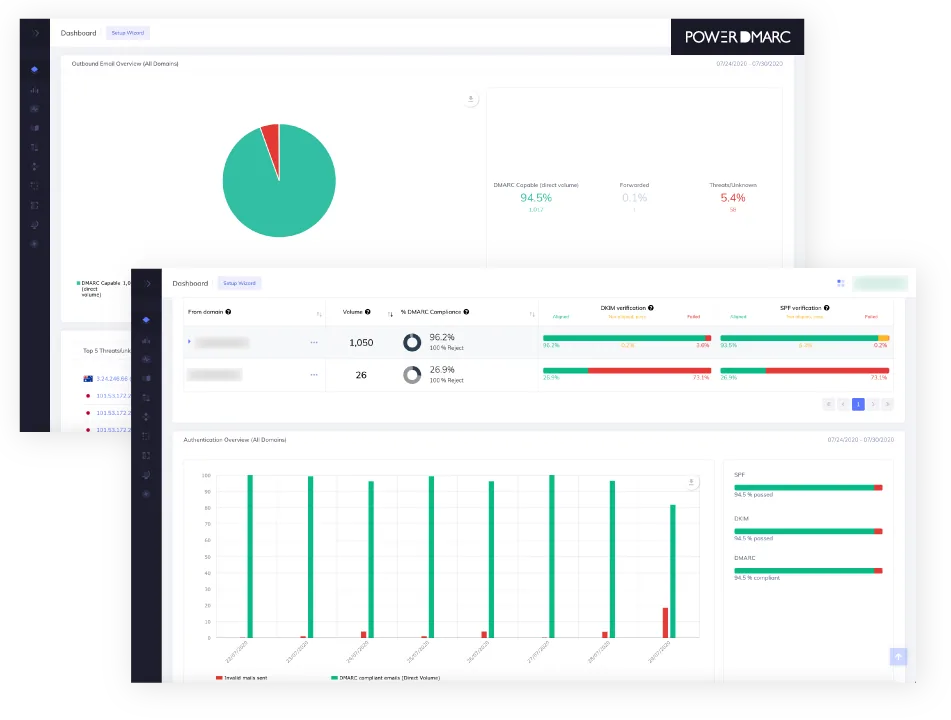
Task: Sort the table by Volume
Action: (x=390, y=314)
